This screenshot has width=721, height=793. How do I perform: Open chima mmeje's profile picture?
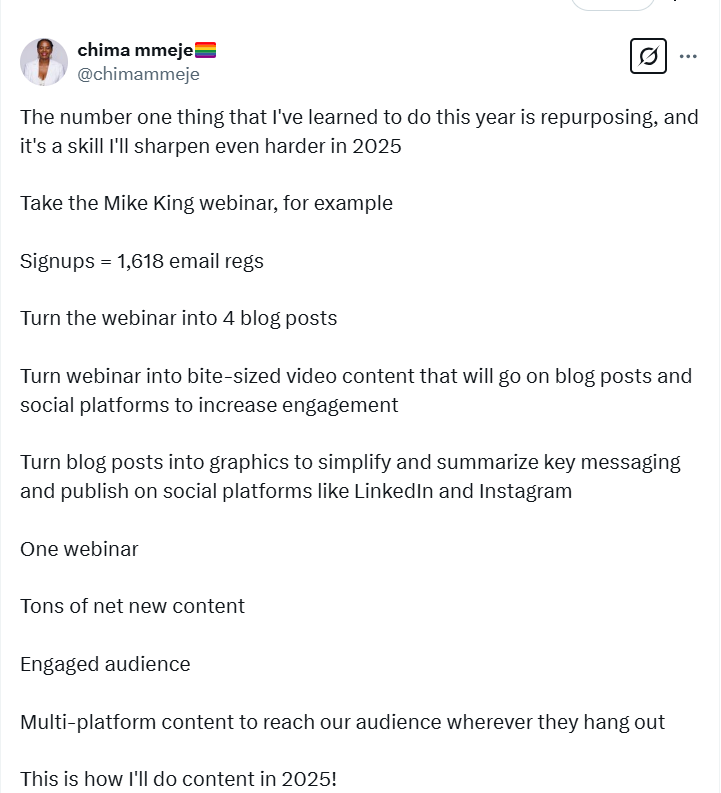click(x=44, y=62)
